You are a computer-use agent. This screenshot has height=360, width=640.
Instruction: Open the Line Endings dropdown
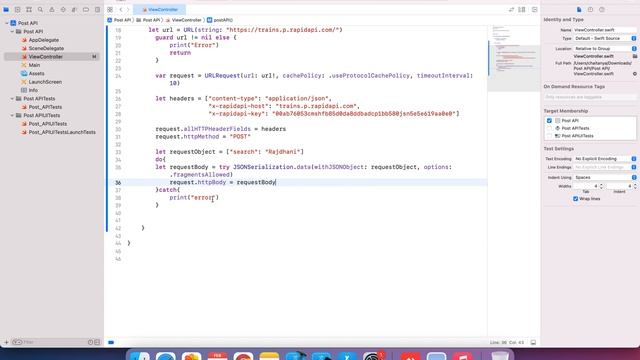click(605, 167)
